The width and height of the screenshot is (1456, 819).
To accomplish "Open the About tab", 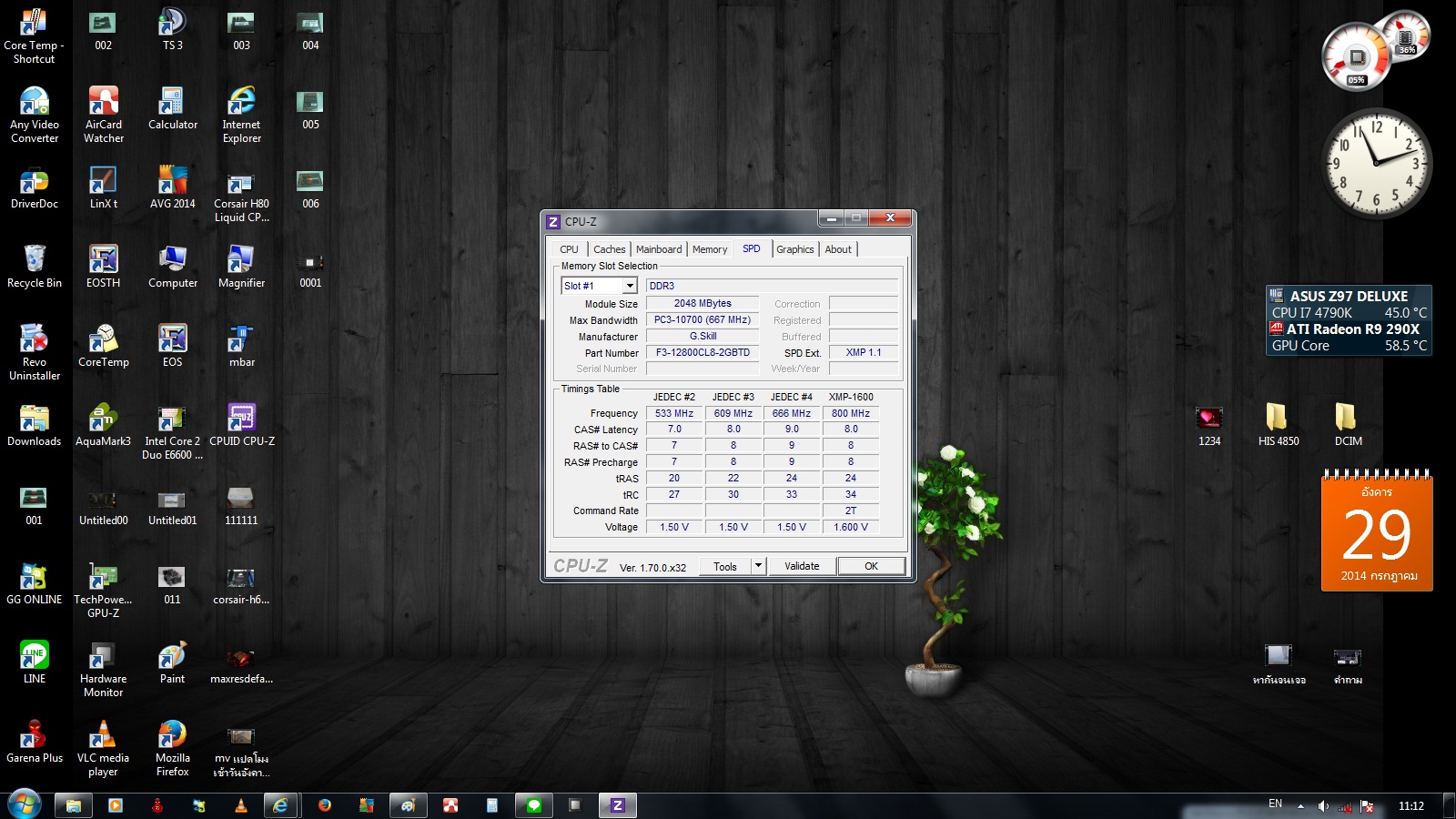I will (838, 249).
